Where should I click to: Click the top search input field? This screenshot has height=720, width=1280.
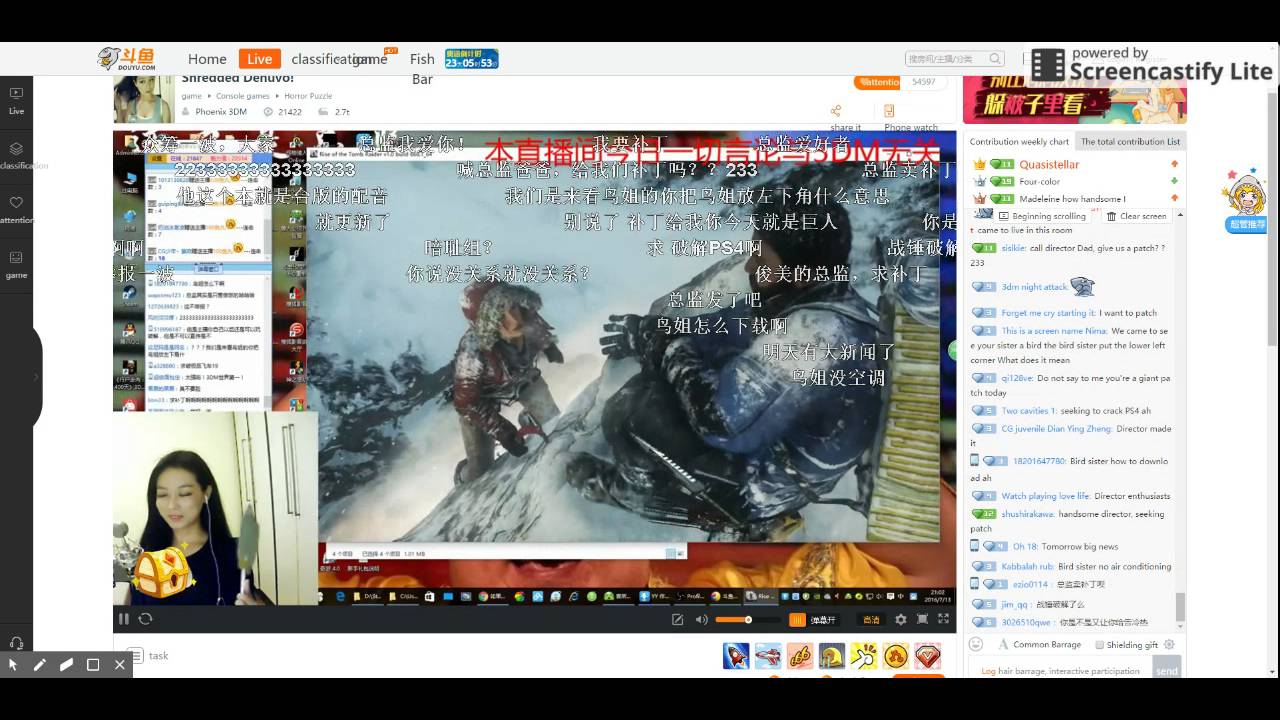pyautogui.click(x=947, y=59)
